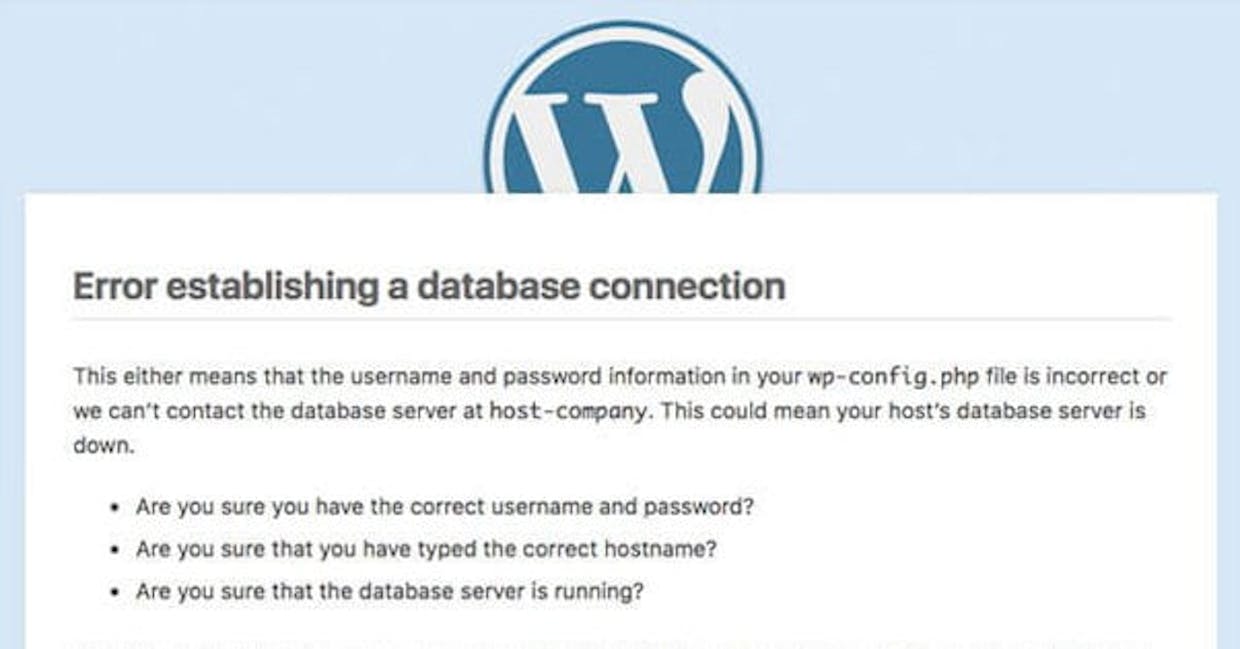Click "Are you sure you have the correct username and password?"

tap(445, 506)
